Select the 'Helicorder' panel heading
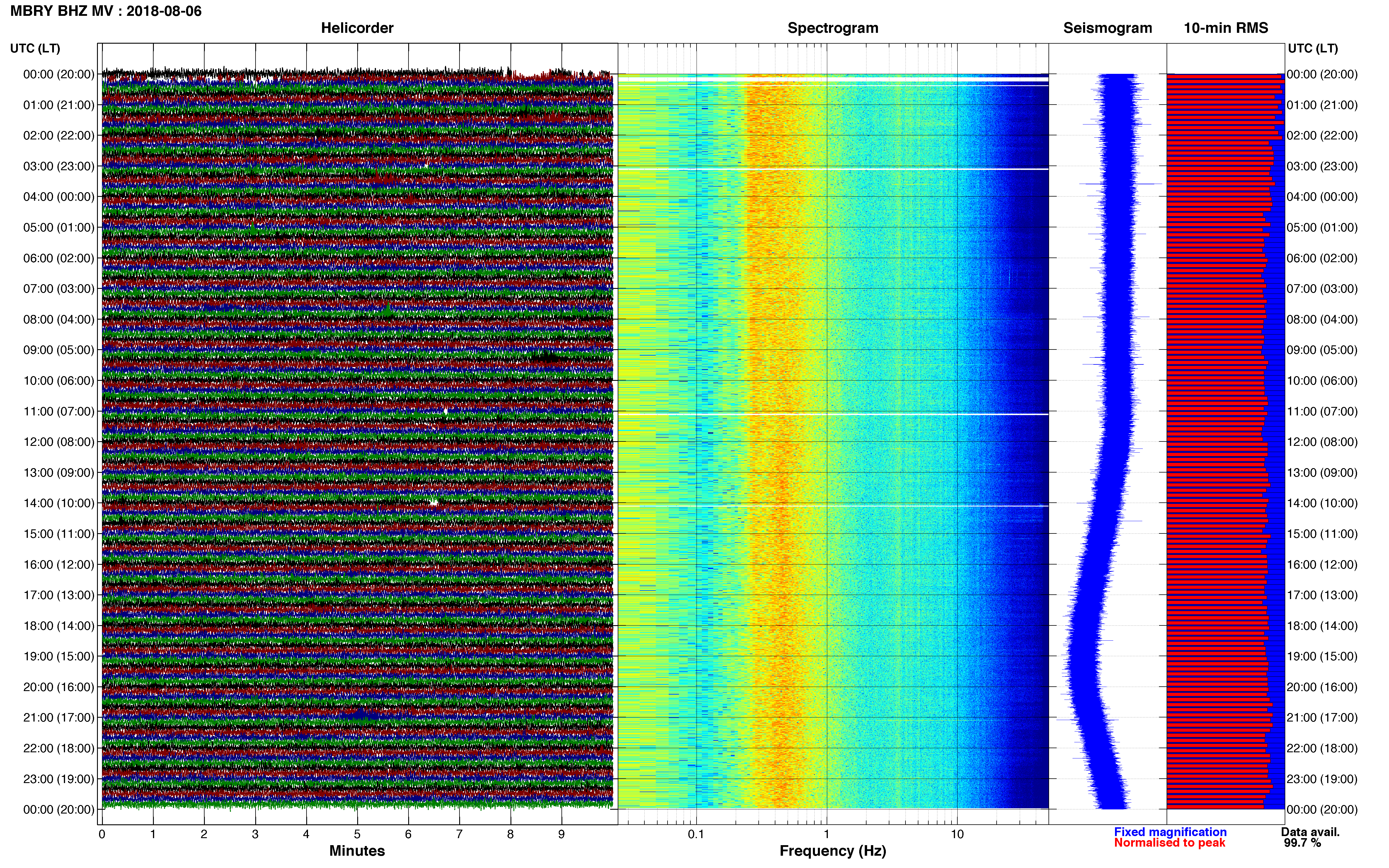This screenshot has height=868, width=1389. [357, 28]
